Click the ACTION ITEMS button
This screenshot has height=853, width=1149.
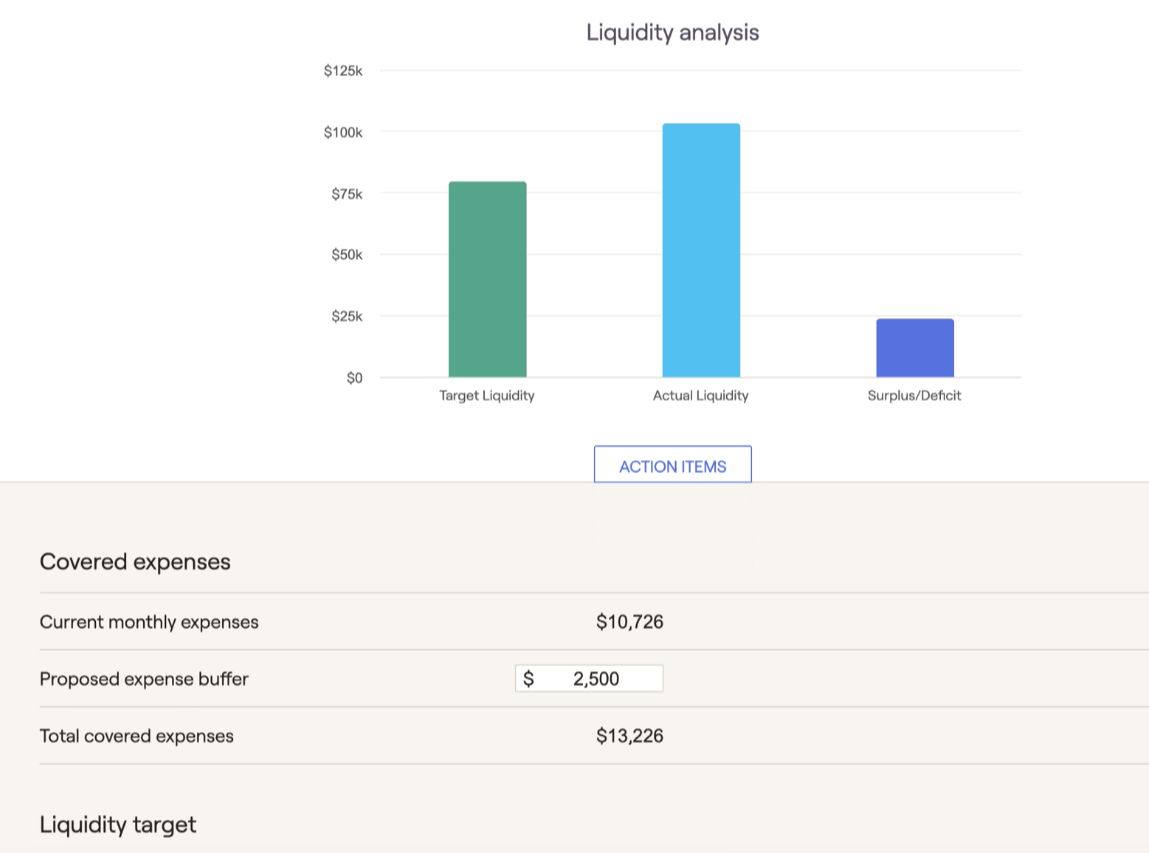[x=672, y=466]
